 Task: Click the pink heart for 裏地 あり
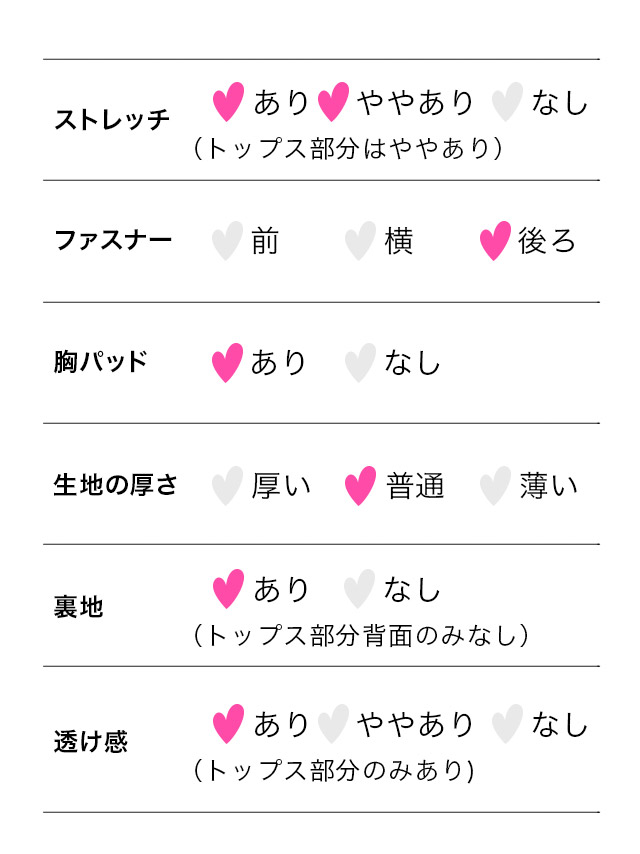tap(229, 589)
